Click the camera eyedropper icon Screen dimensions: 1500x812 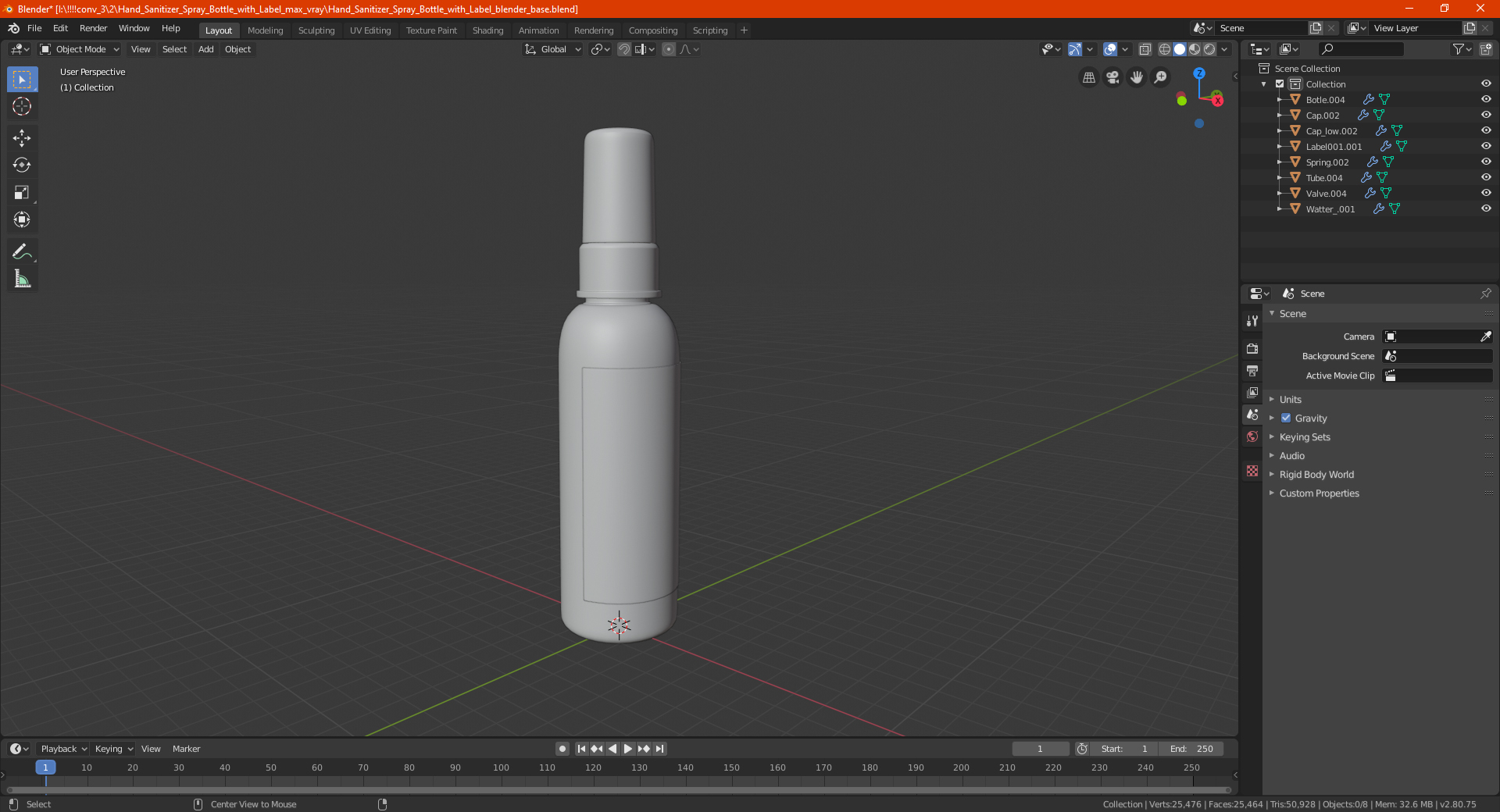(1485, 337)
